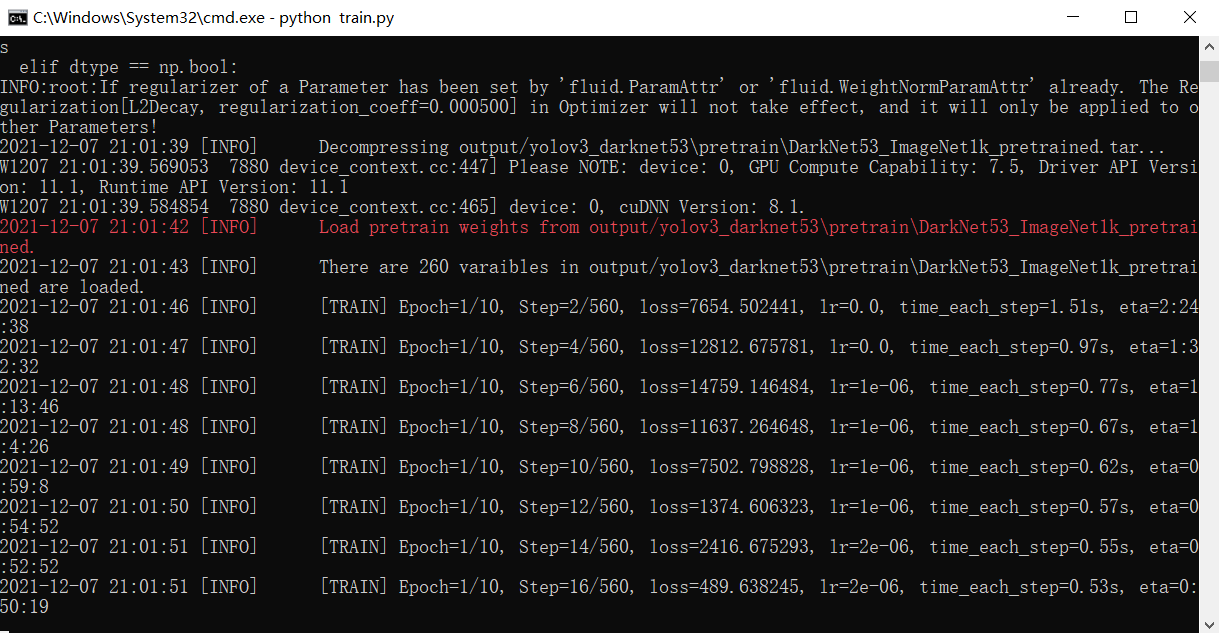Click the scrollbar down arrow

pyautogui.click(x=1209, y=624)
